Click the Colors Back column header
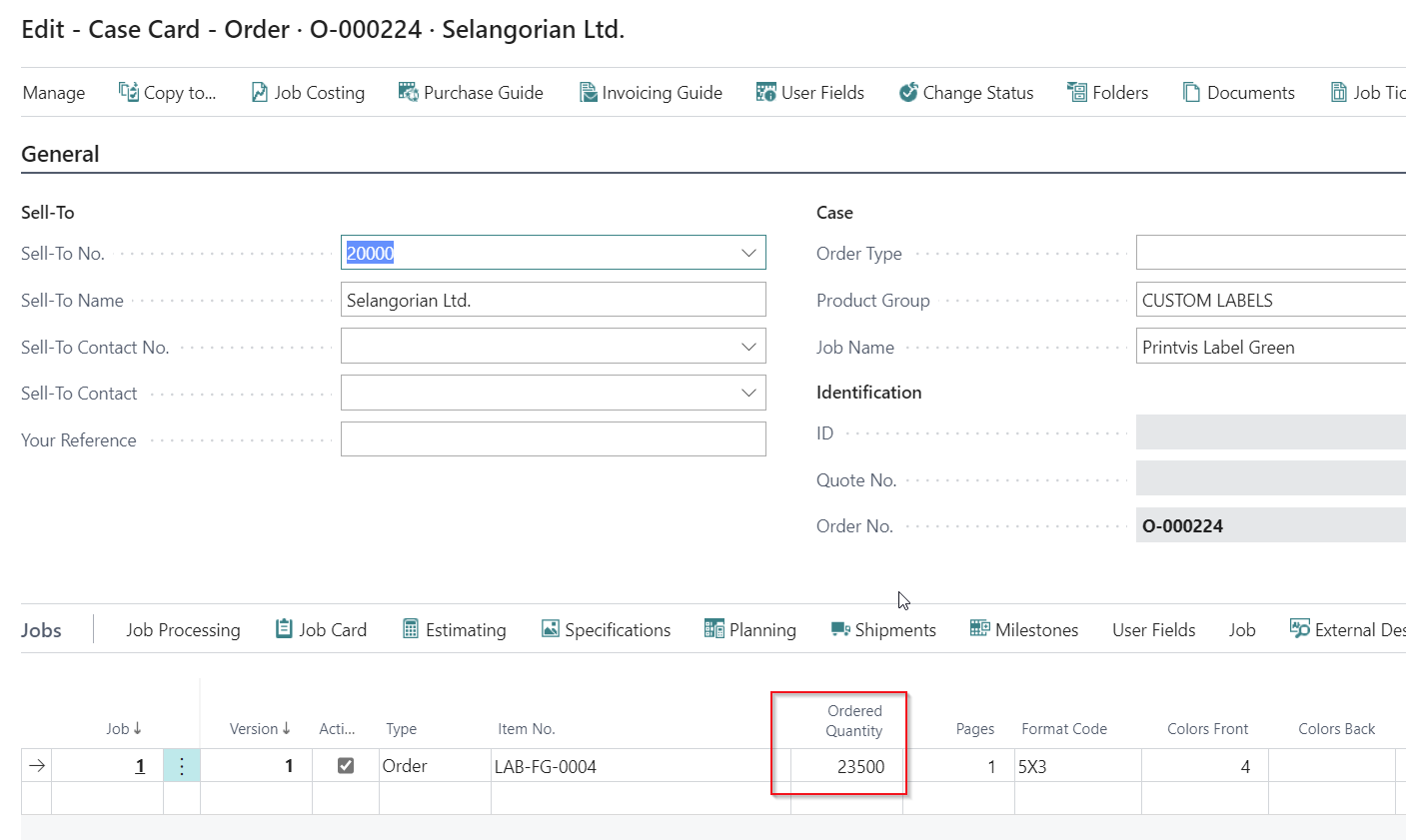Image resolution: width=1406 pixels, height=840 pixels. [1336, 729]
